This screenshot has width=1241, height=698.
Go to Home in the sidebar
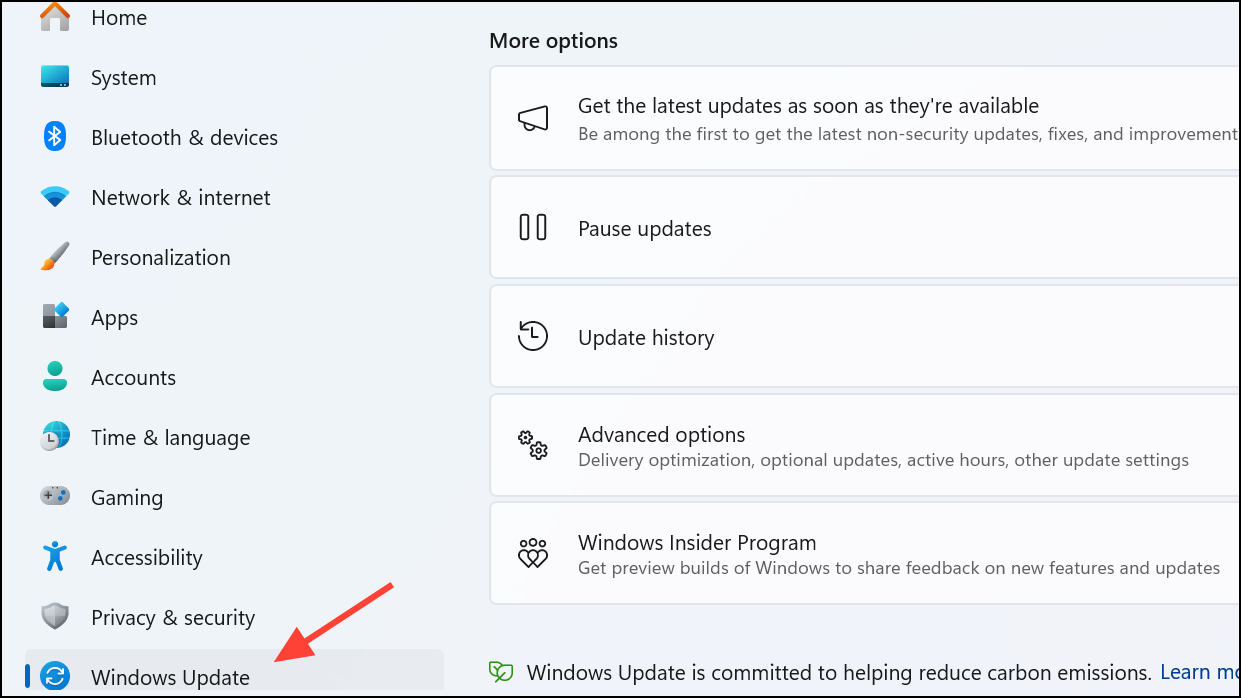tap(118, 18)
